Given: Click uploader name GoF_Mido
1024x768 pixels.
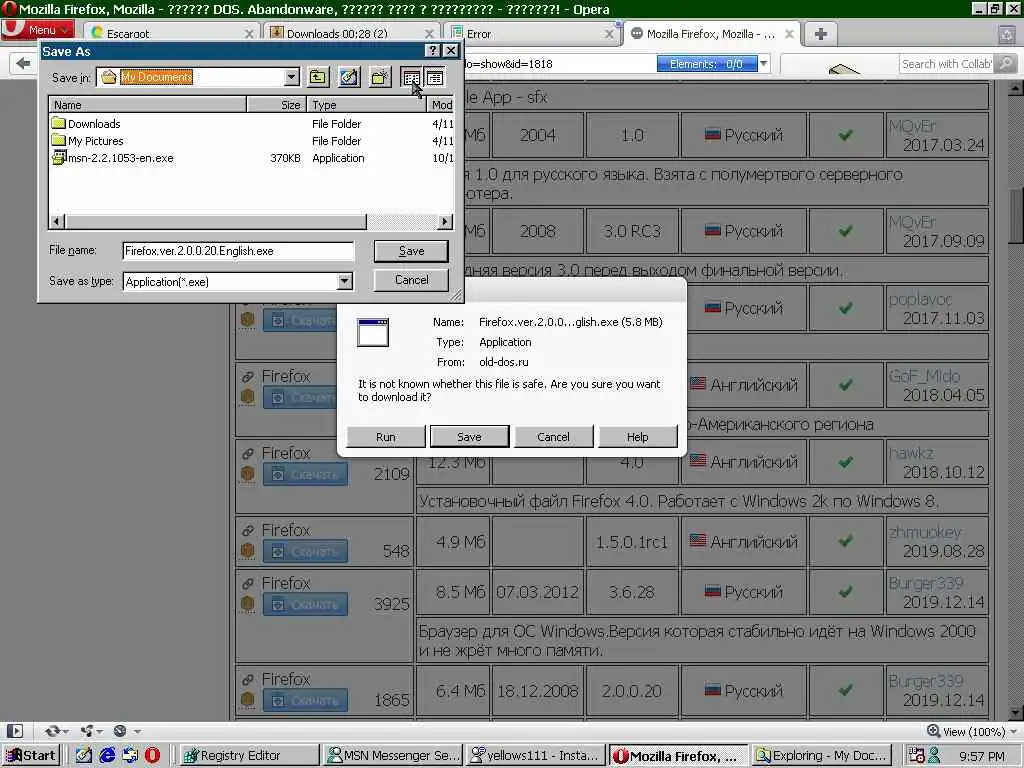Looking at the screenshot, I should [924, 376].
